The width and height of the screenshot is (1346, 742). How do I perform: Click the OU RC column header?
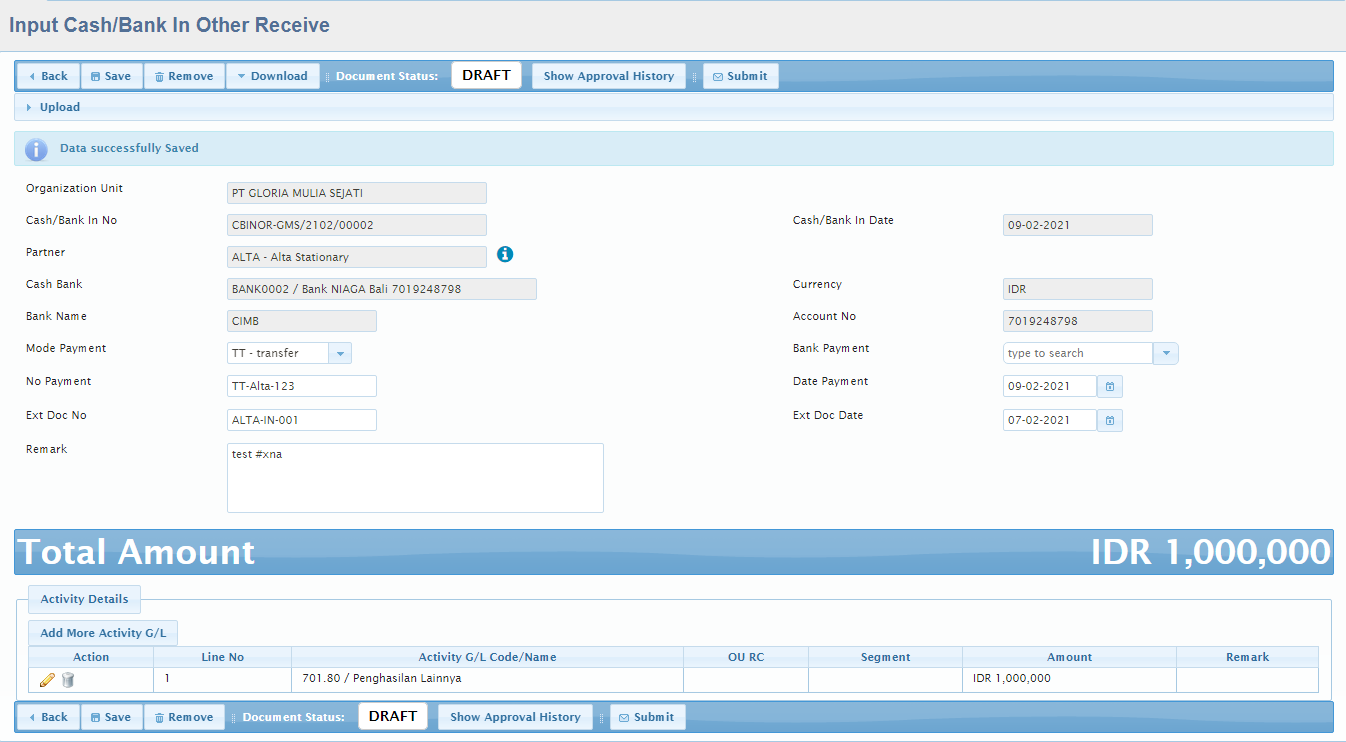(746, 657)
